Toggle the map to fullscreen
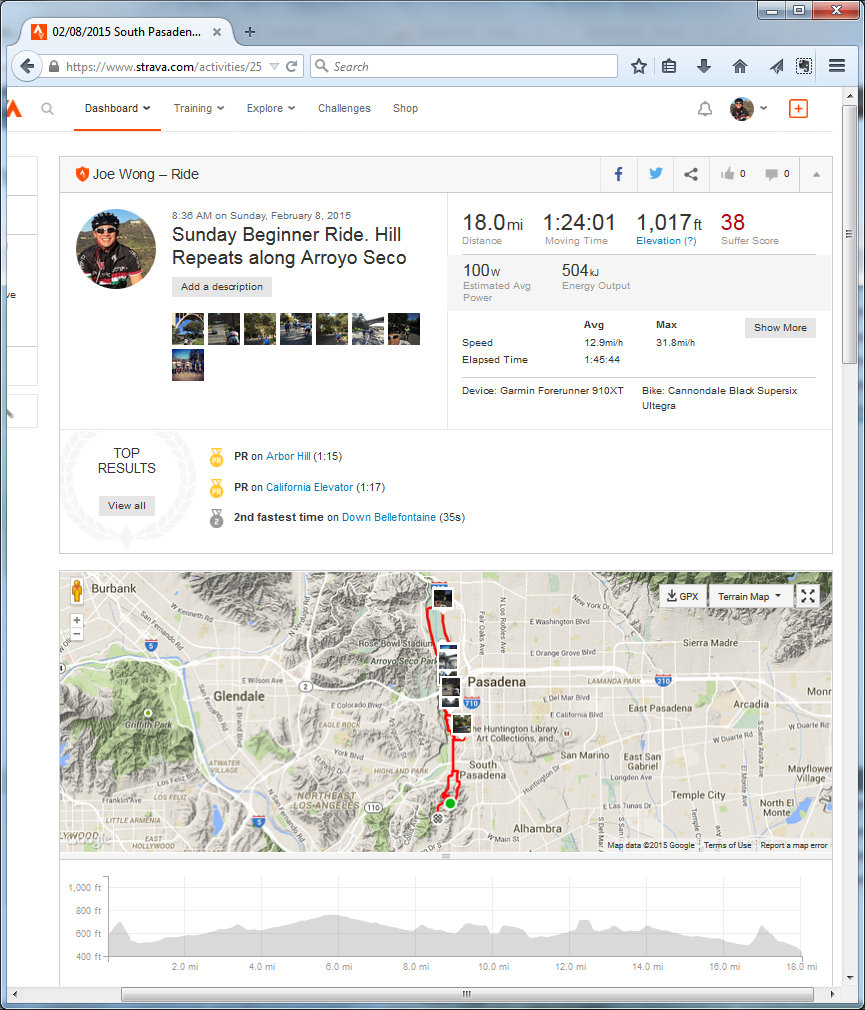 coord(809,596)
